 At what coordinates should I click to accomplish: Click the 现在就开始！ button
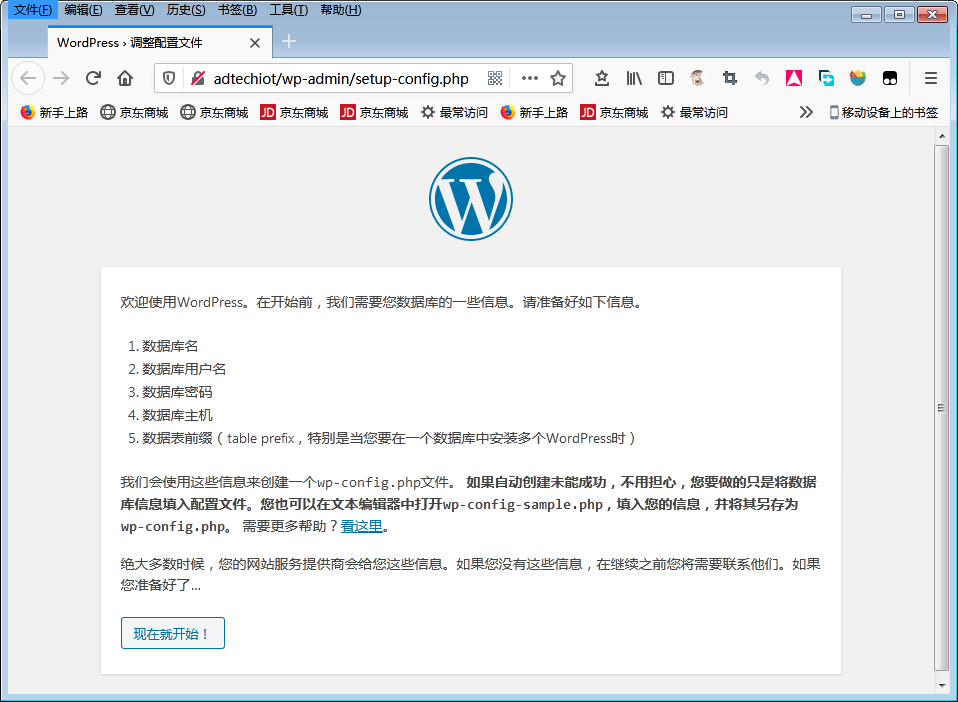pyautogui.click(x=172, y=632)
